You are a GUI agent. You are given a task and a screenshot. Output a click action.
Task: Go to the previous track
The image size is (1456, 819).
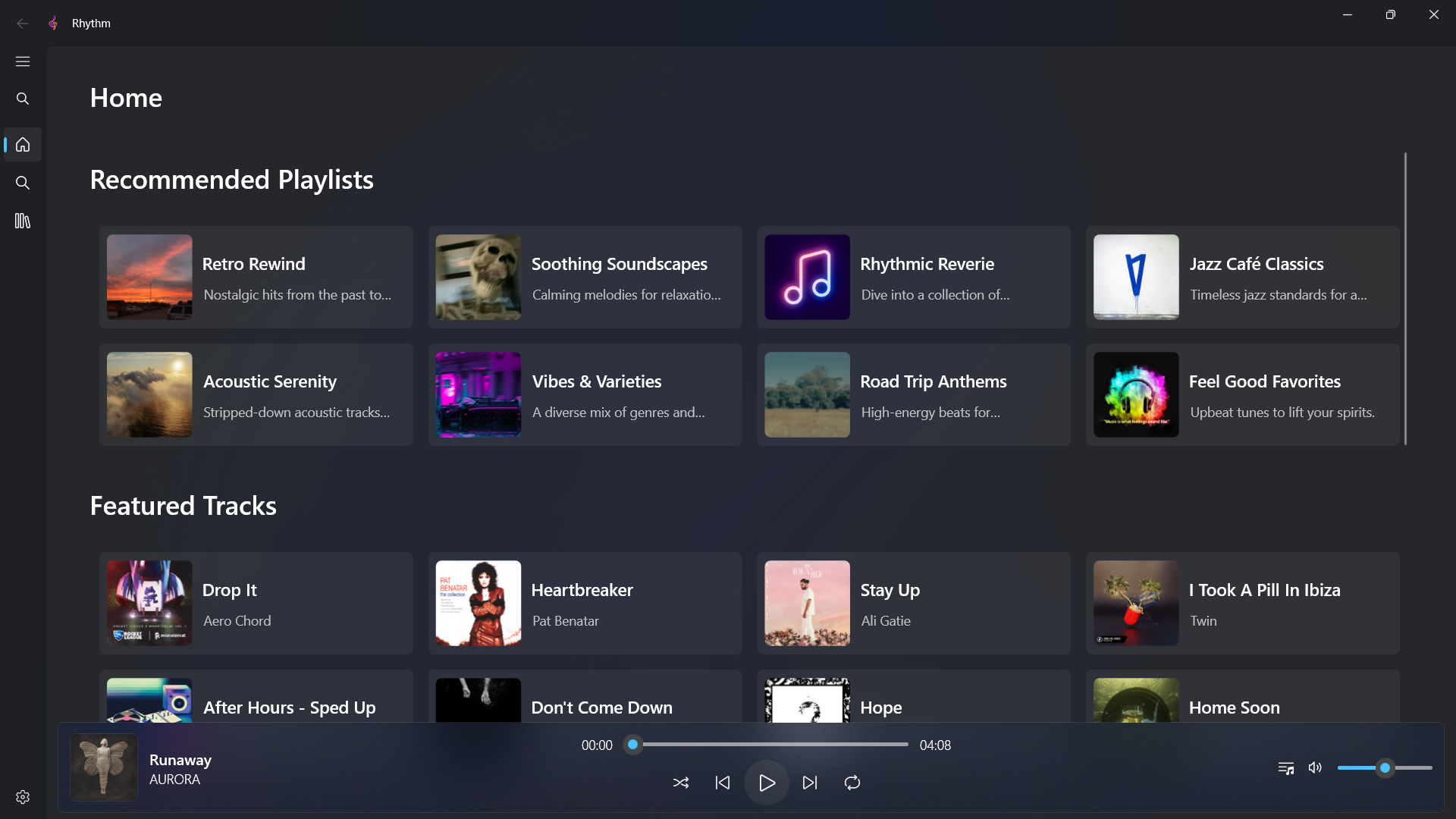722,783
